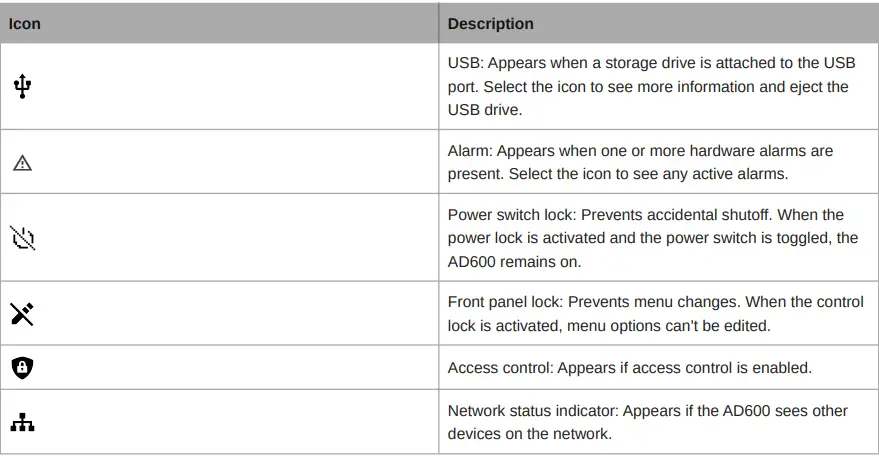The image size is (879, 456).
Task: Click the Icon column header
Action: [26, 23]
